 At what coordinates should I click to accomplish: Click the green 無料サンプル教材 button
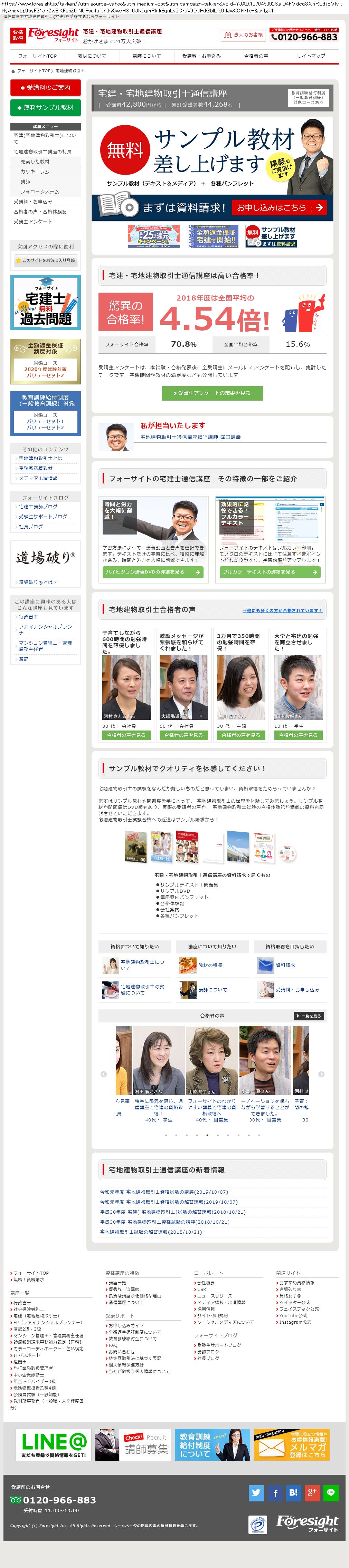tap(46, 108)
